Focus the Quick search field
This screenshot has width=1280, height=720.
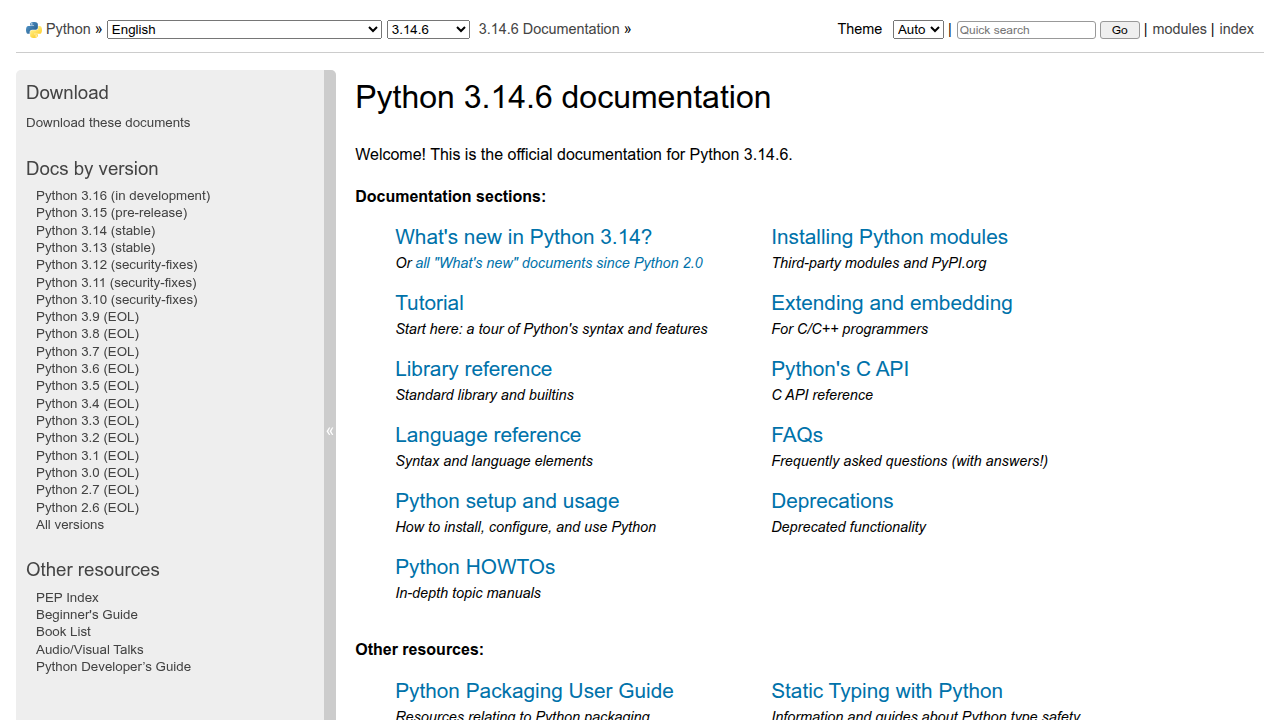(1026, 30)
